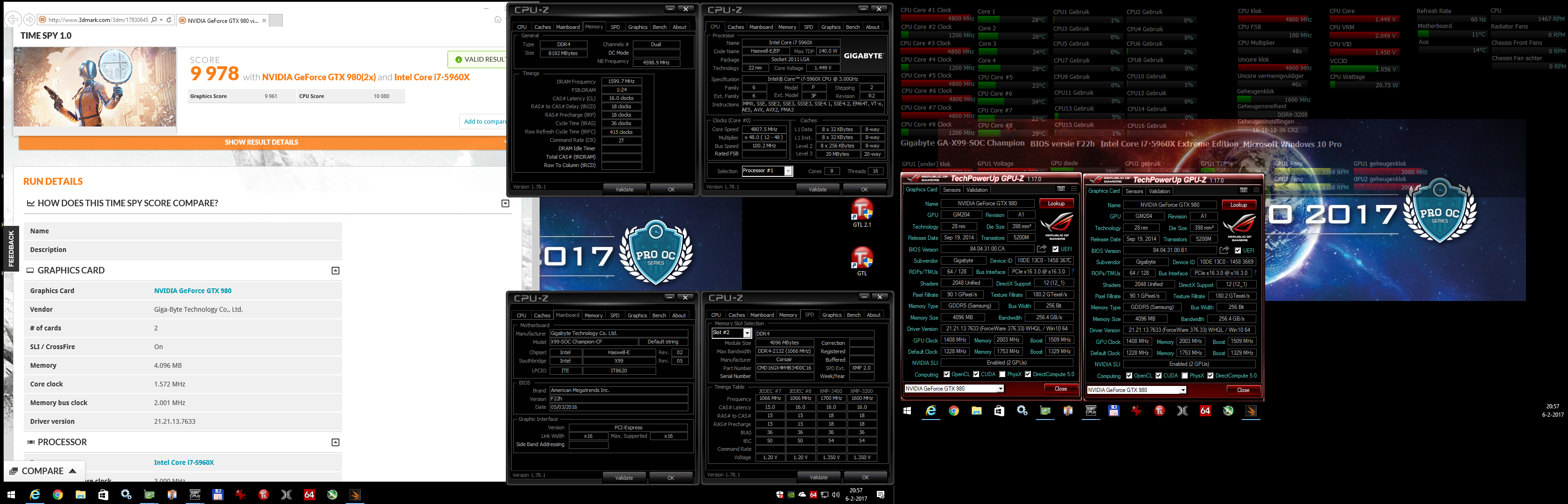Open the Action Center notification icon
The image size is (1568, 504).
pos(881,495)
